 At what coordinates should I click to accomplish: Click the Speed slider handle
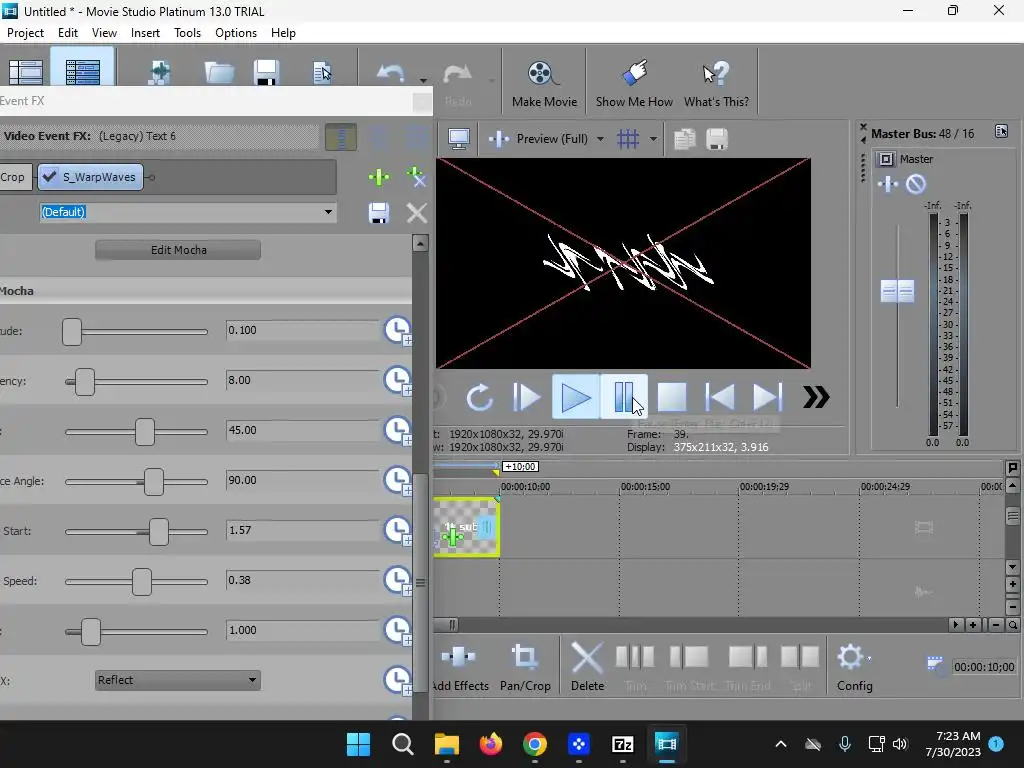click(x=142, y=582)
